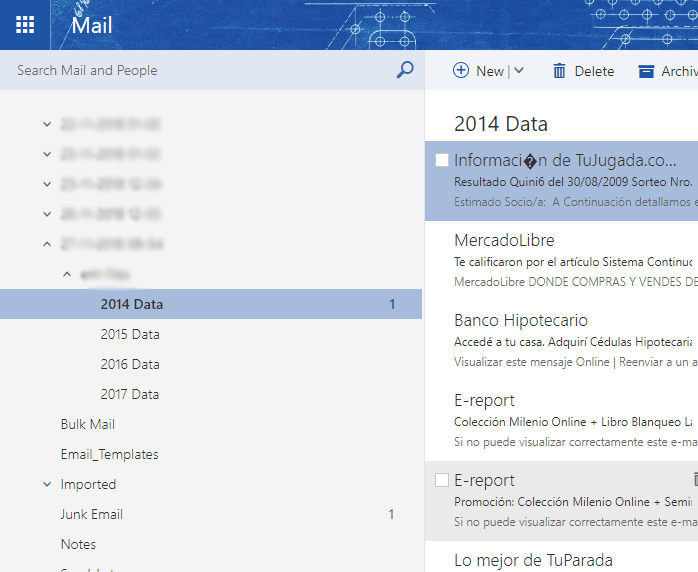This screenshot has width=698, height=572.
Task: Expand the first blurred folder chevron
Action: (47, 124)
